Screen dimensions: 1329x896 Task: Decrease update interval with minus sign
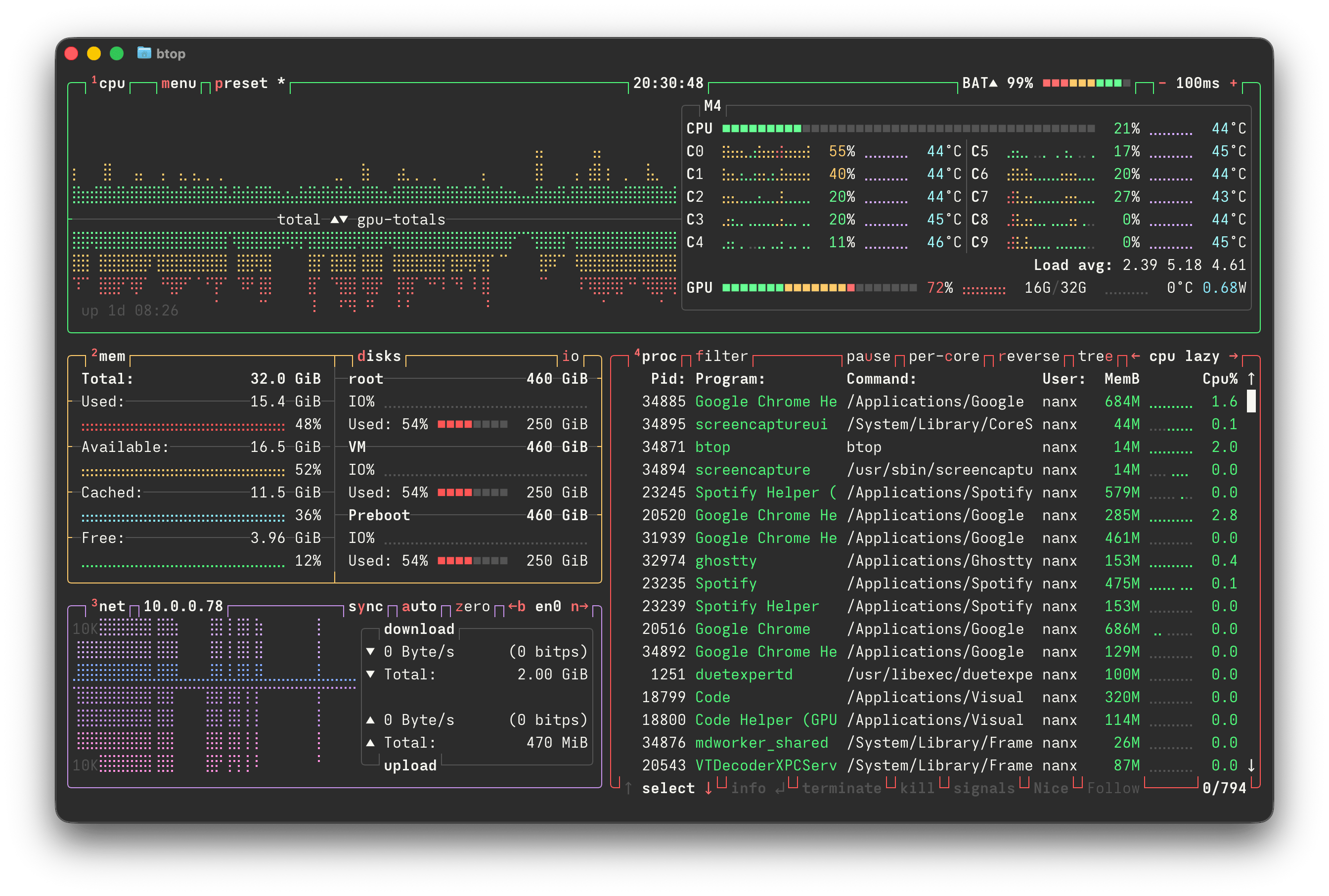pos(1162,84)
